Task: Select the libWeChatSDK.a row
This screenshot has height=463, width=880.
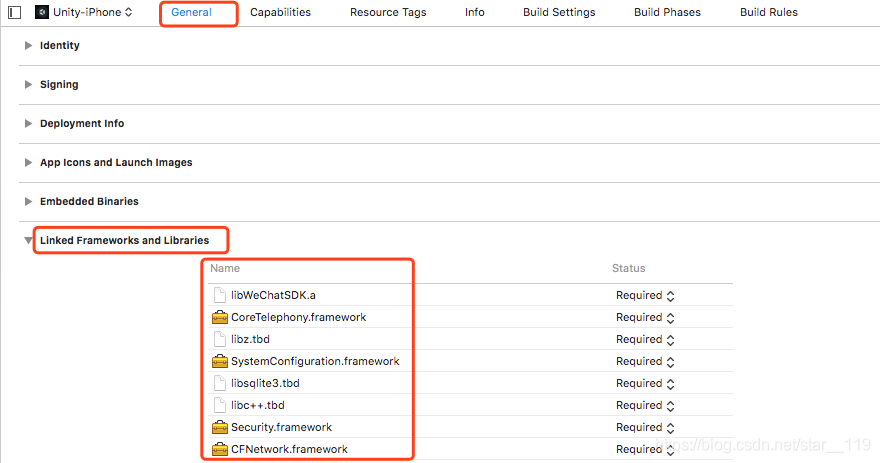Action: coord(470,295)
